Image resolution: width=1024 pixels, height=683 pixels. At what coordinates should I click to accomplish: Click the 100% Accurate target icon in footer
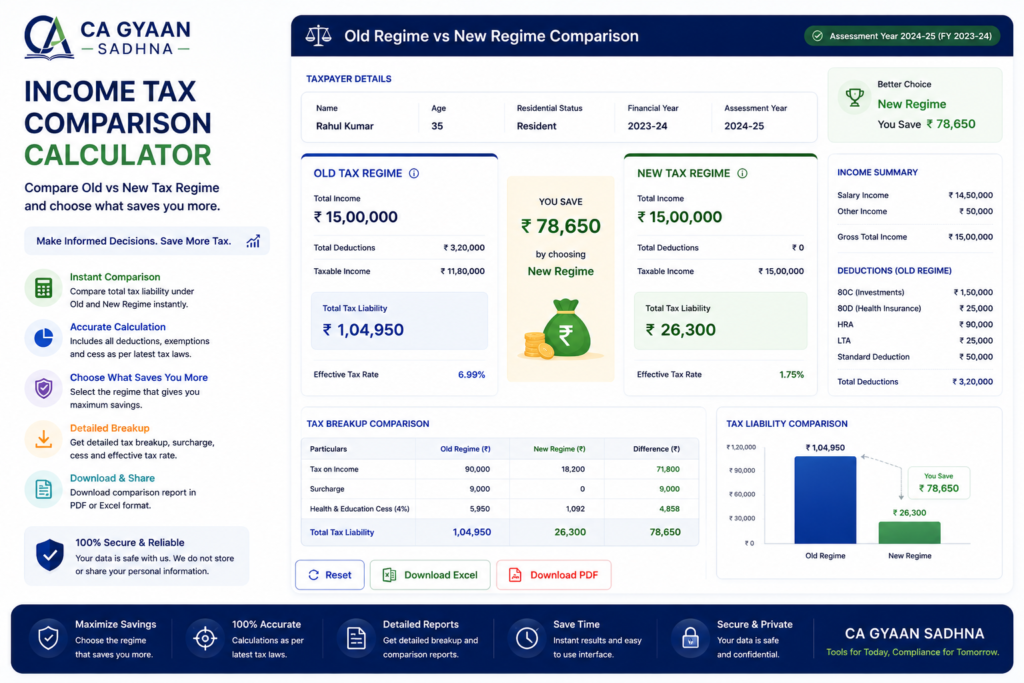click(205, 638)
